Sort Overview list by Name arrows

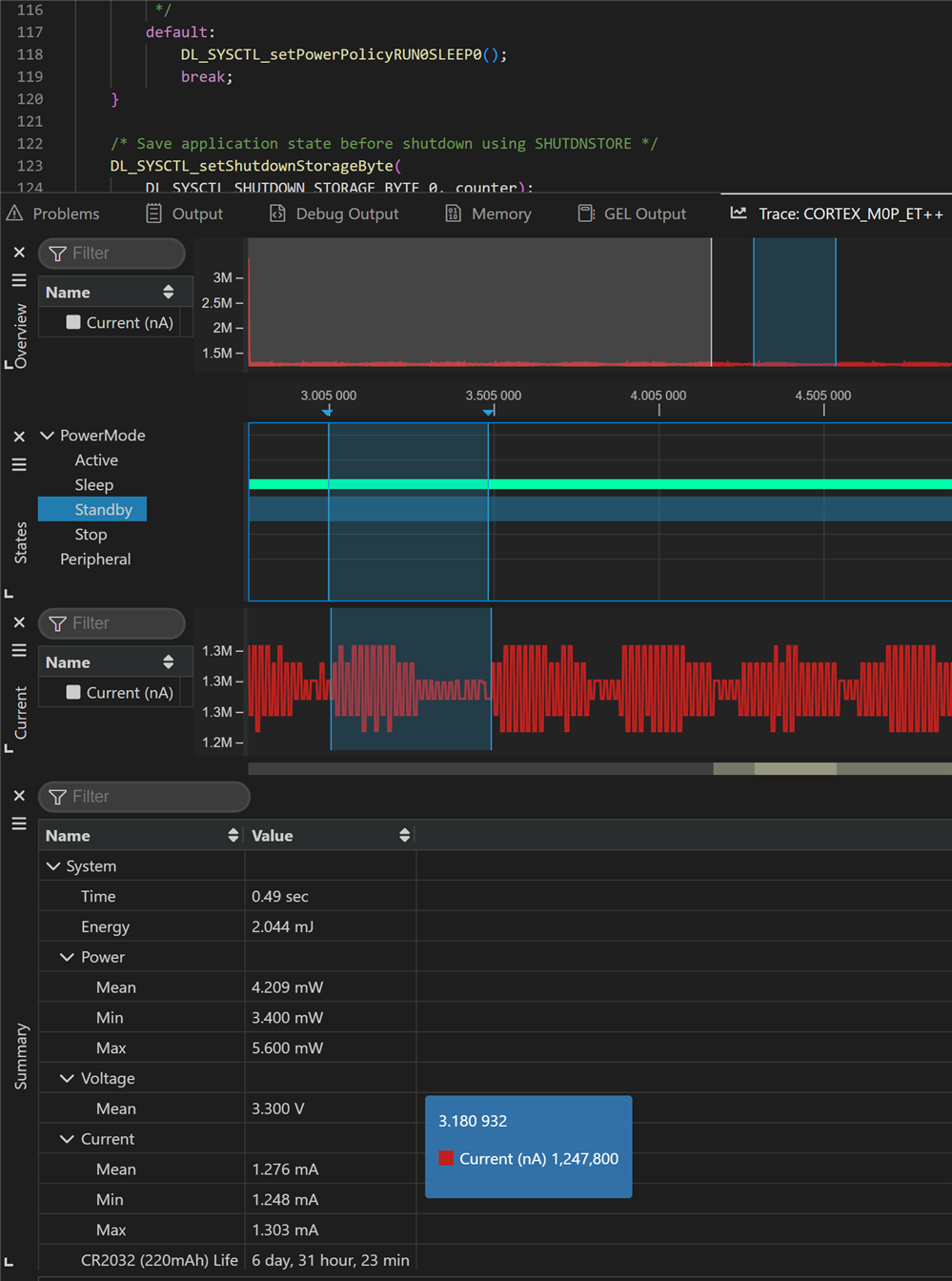169,292
